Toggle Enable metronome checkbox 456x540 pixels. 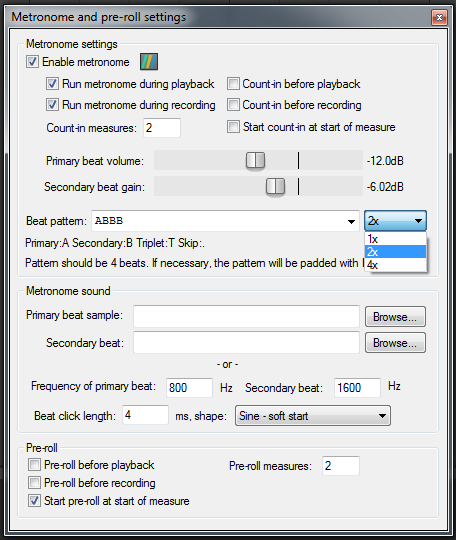click(32, 62)
